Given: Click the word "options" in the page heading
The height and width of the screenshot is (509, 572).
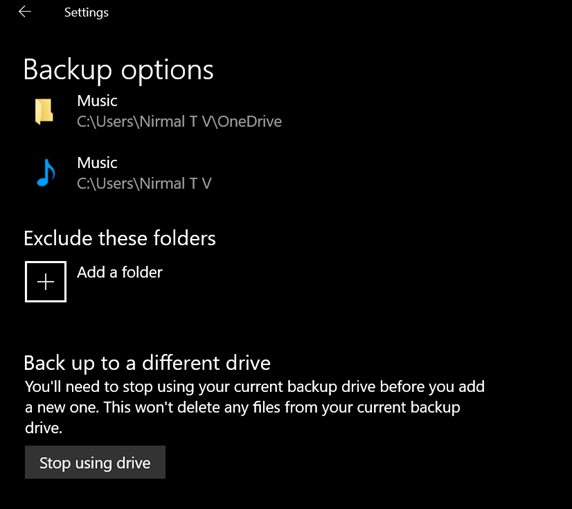Looking at the screenshot, I should [167, 70].
